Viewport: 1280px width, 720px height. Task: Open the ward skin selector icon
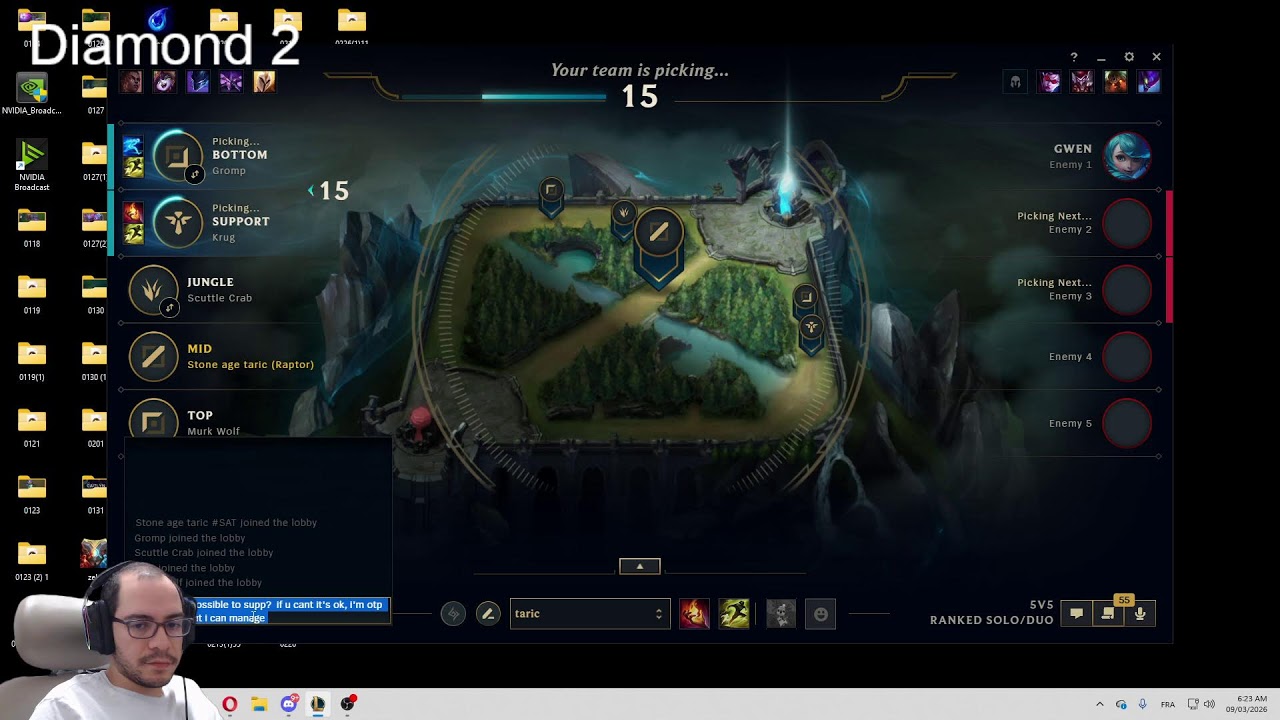point(781,614)
